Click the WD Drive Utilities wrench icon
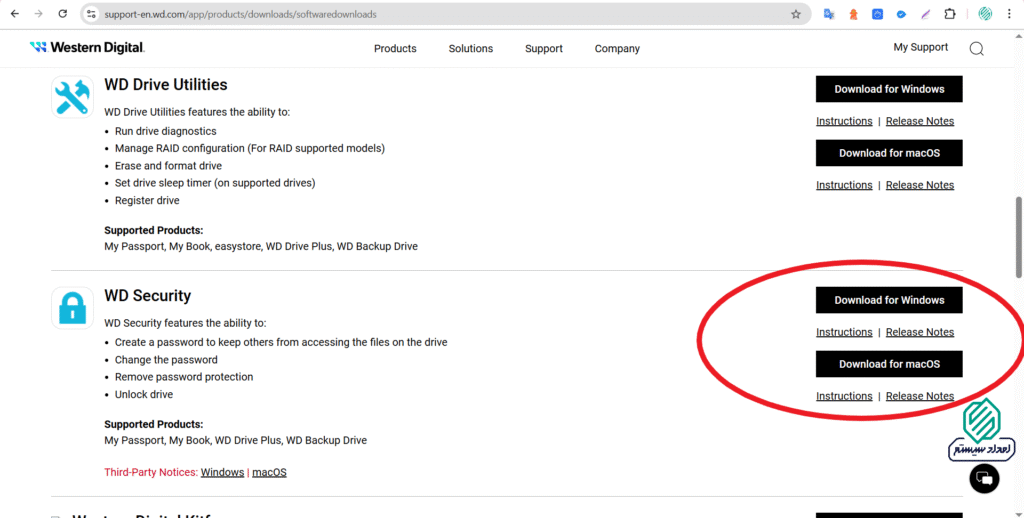 (x=72, y=97)
